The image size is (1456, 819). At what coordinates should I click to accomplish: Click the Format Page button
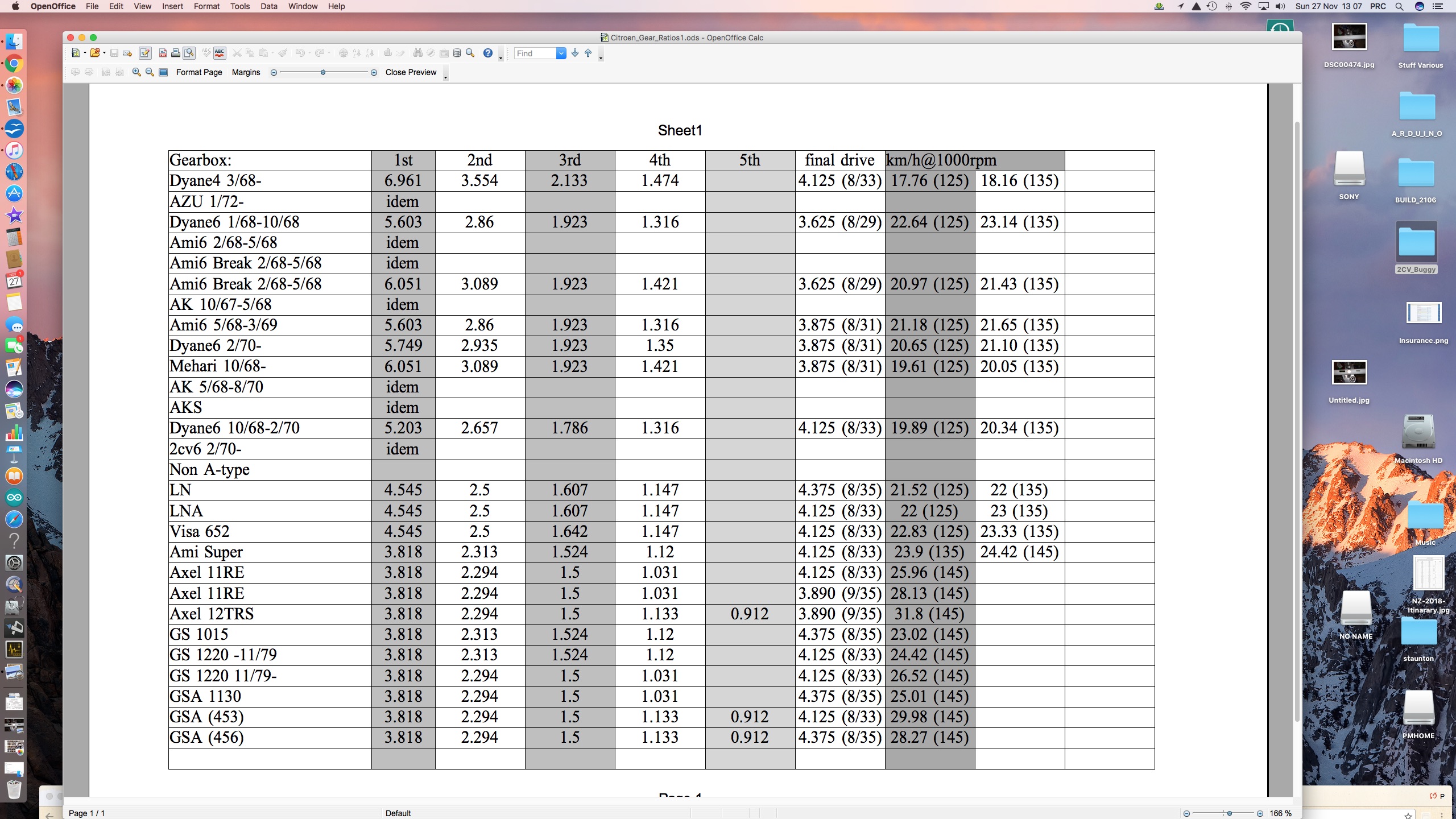[x=199, y=72]
